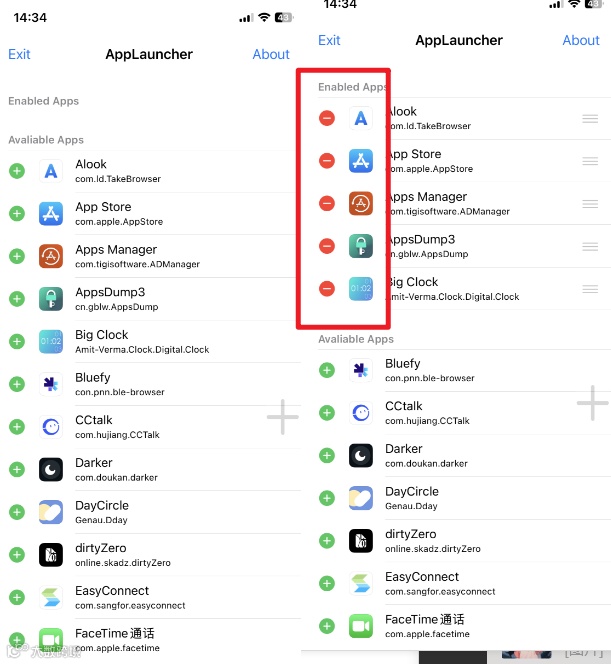611x664 pixels.
Task: Tap the large gray plus on right screen
Action: tap(592, 403)
